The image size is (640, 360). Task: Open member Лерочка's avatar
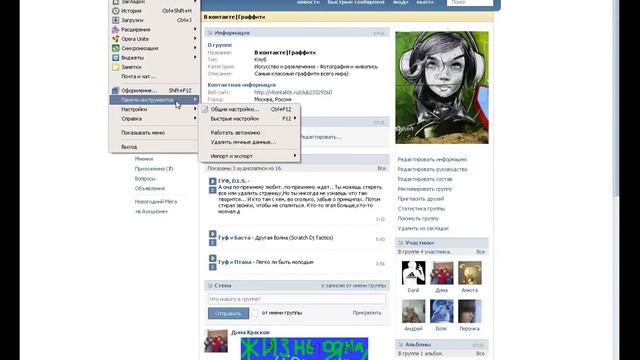tap(469, 311)
